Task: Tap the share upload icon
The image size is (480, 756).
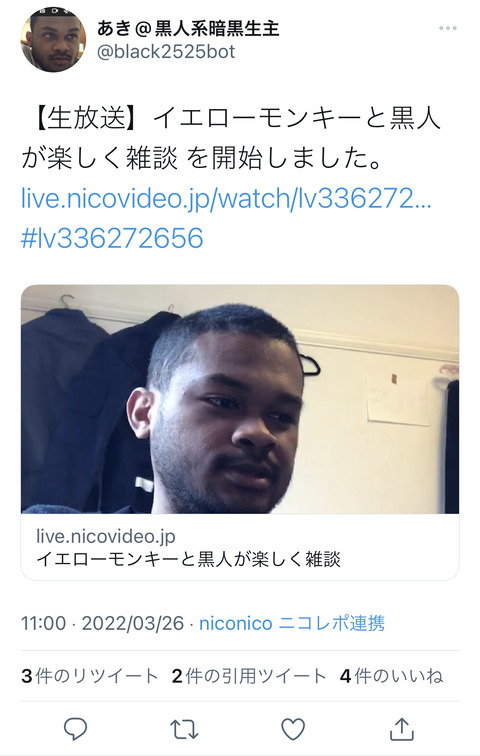Action: coord(402,729)
